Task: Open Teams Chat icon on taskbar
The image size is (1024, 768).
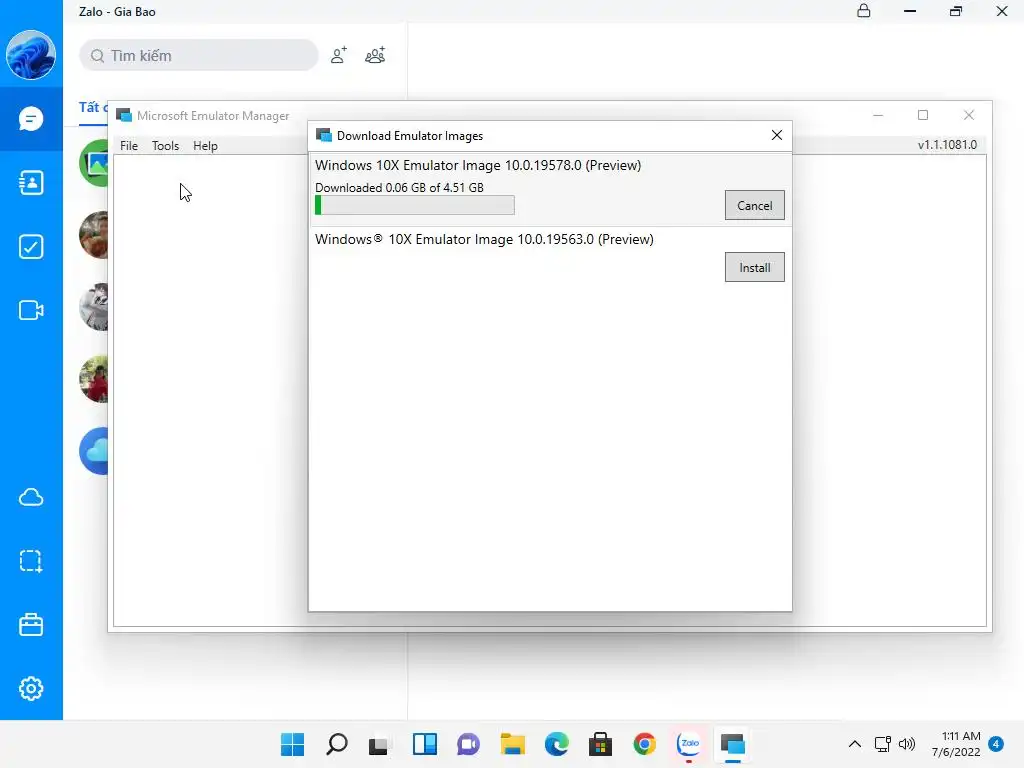Action: 468,744
